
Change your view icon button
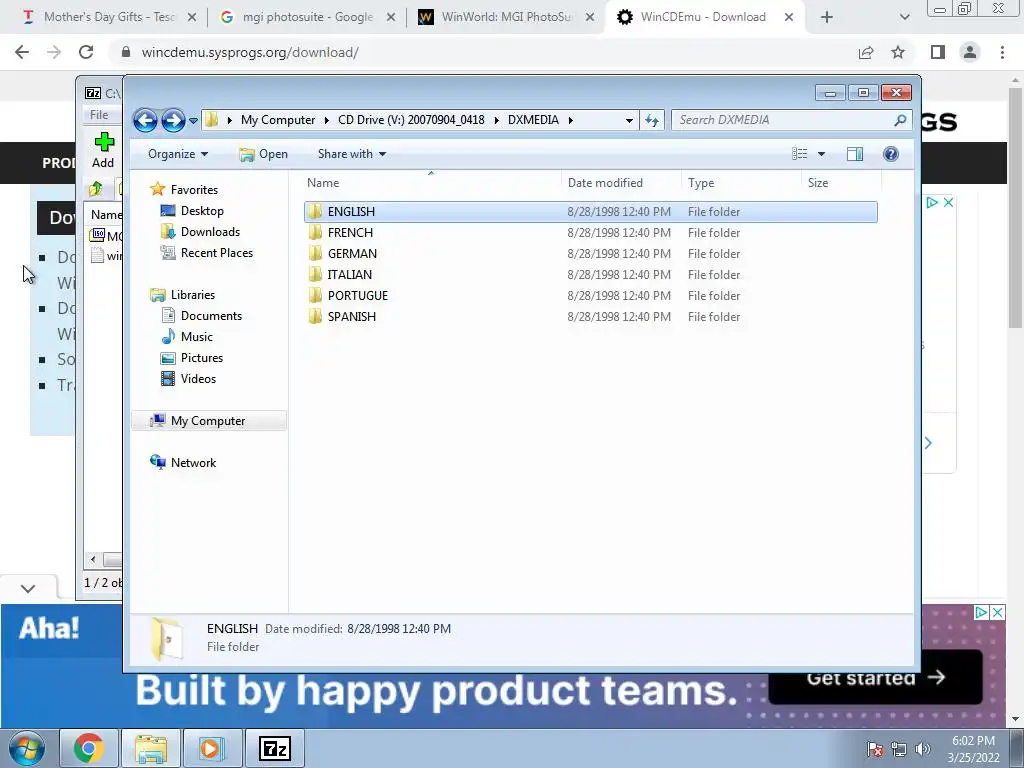[x=799, y=154]
